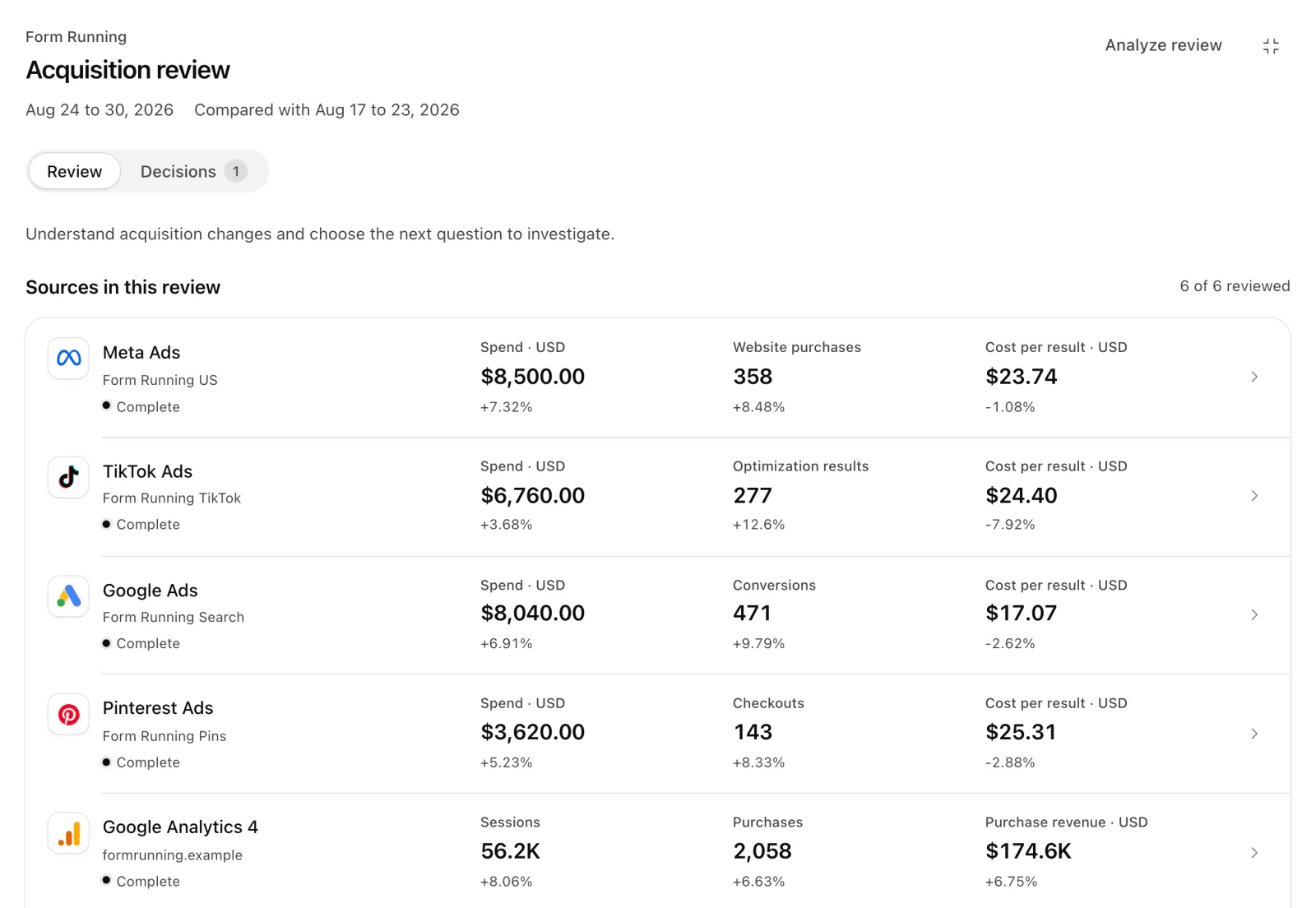Select the Google Ads source name
Screen dimensions: 1316x908
(x=150, y=591)
